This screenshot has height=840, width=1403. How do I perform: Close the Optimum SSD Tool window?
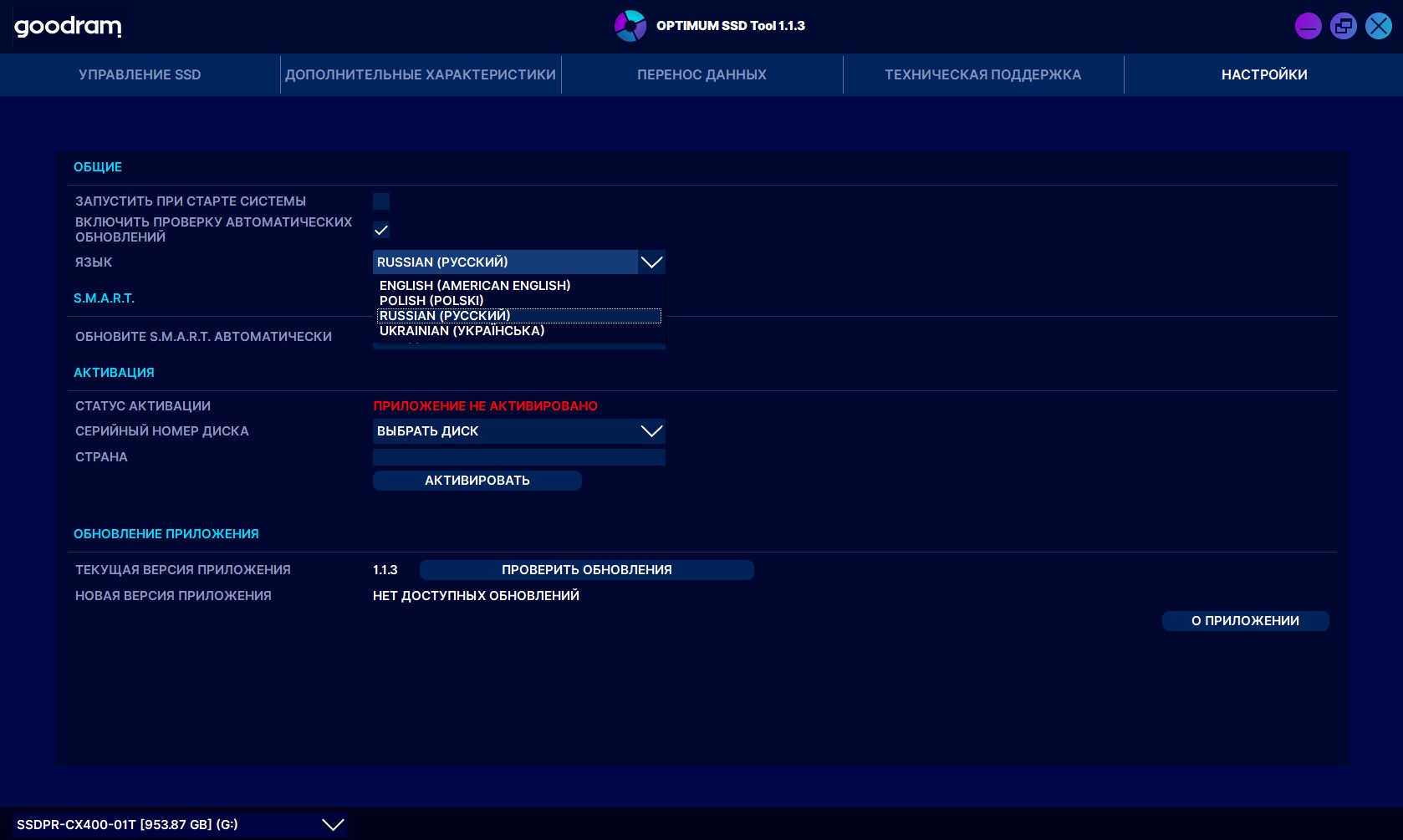pyautogui.click(x=1379, y=26)
